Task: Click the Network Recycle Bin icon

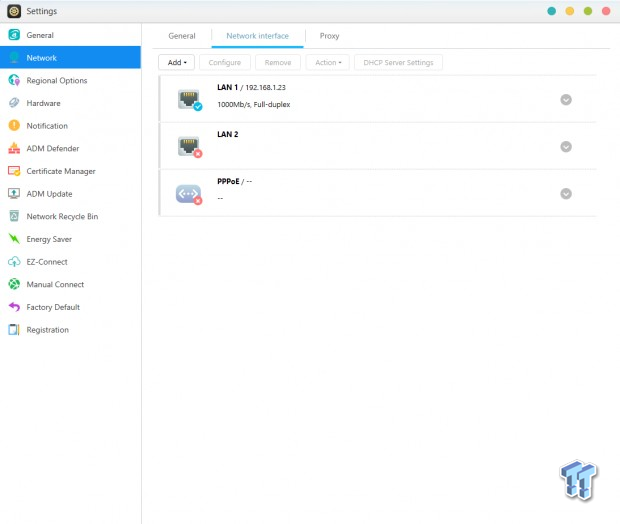Action: point(14,216)
